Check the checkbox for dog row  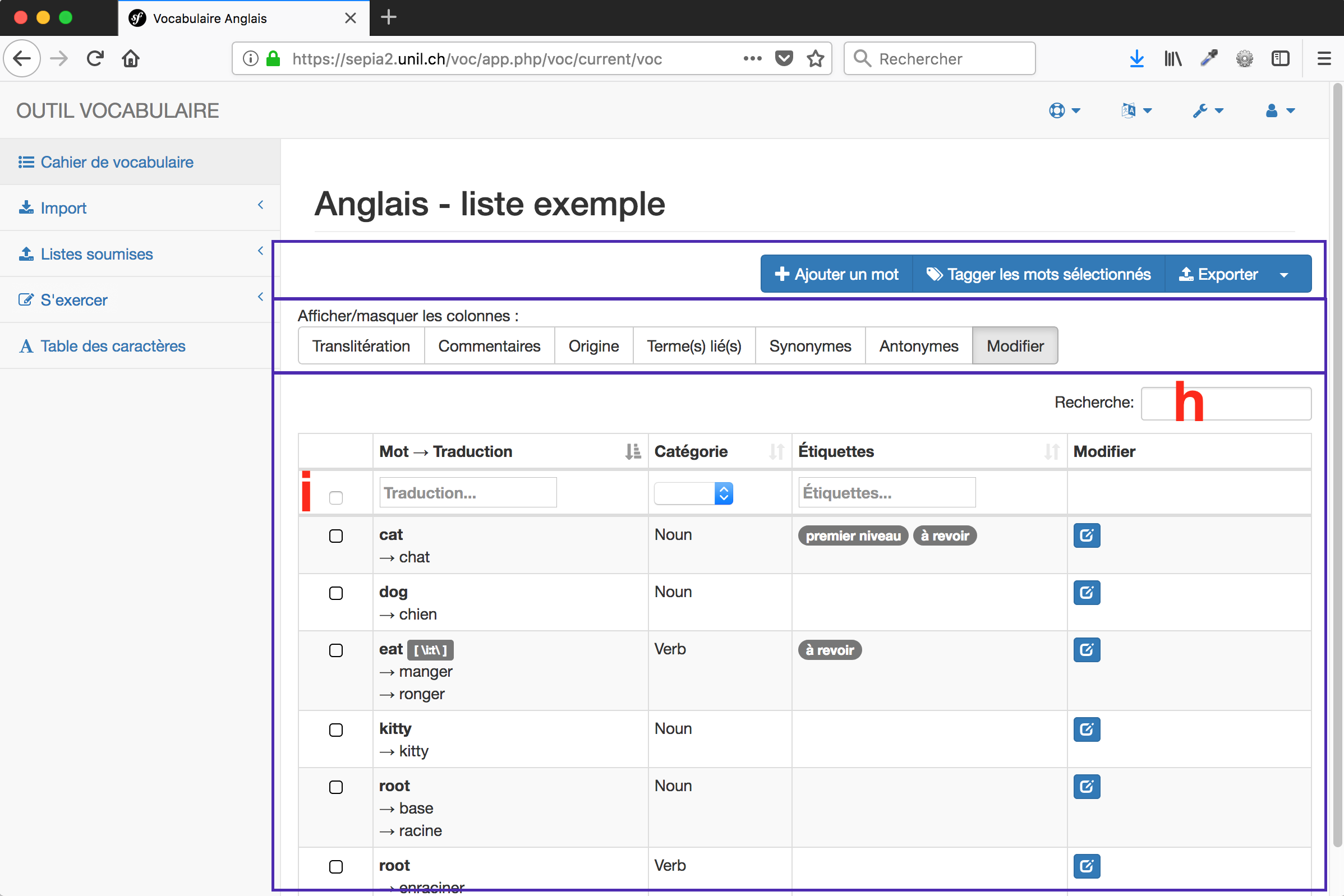coord(336,593)
